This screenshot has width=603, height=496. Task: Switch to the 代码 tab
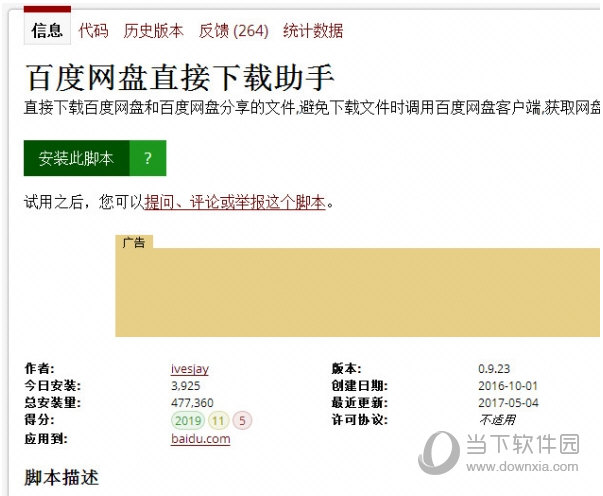click(93, 30)
